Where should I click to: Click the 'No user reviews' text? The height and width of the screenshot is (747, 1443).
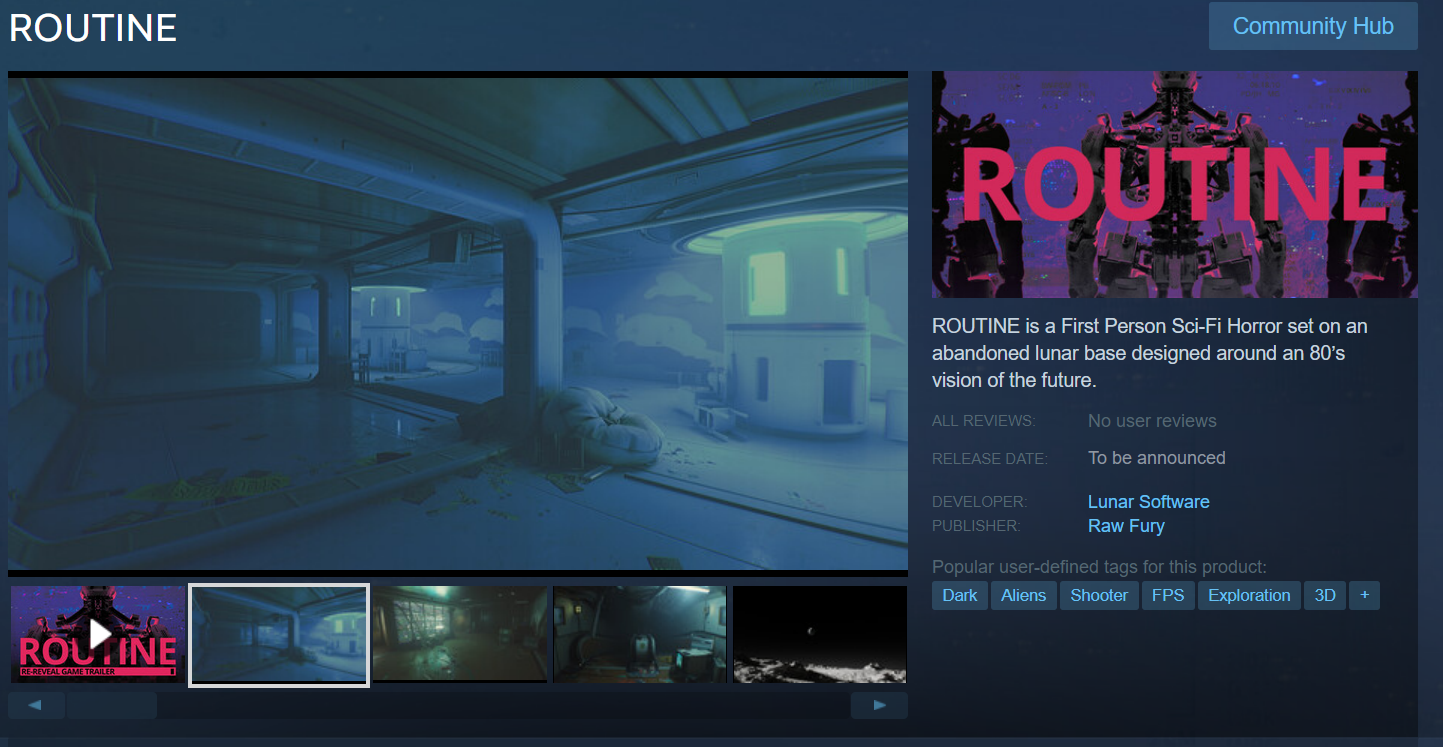1152,421
